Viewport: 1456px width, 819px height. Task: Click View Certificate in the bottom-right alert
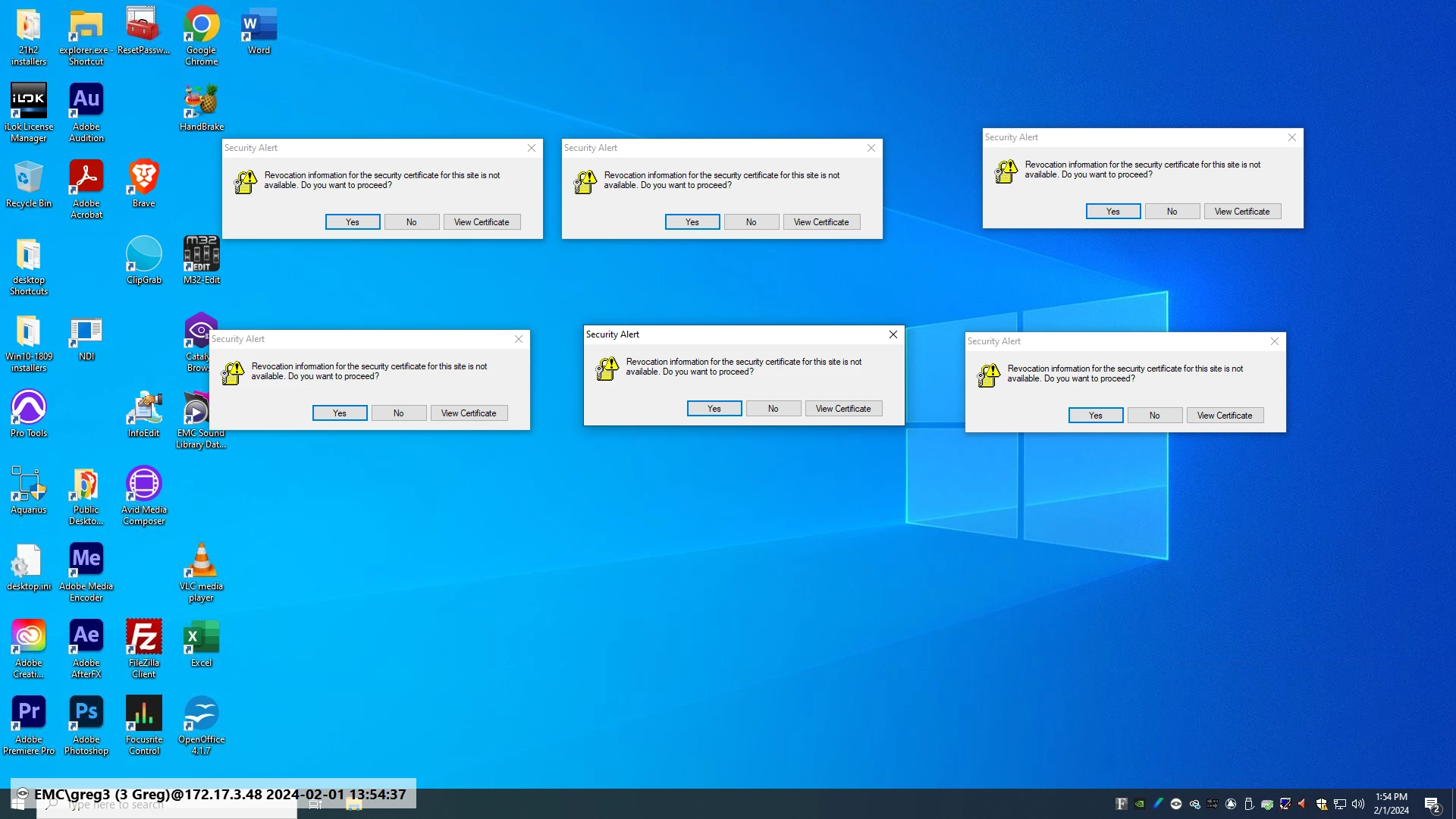pos(1224,416)
